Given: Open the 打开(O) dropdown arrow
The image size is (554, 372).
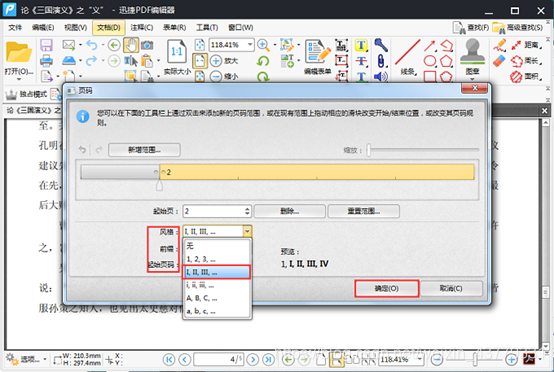Looking at the screenshot, I should 18,79.
